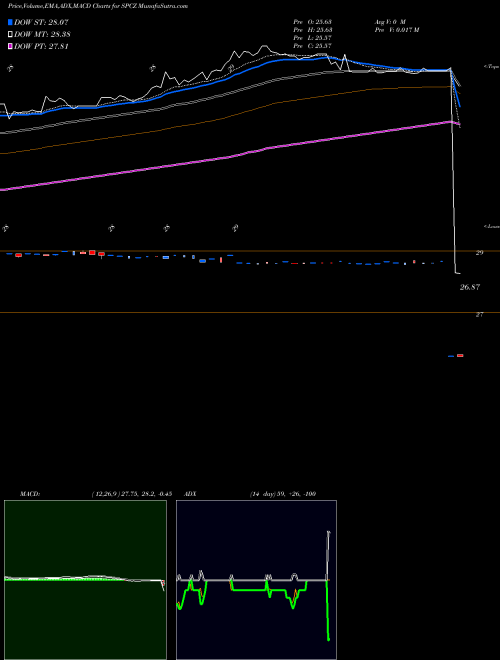Click the 'Pre V: 0.017 M' volume text
The width and height of the screenshot is (500, 660).
[397, 30]
